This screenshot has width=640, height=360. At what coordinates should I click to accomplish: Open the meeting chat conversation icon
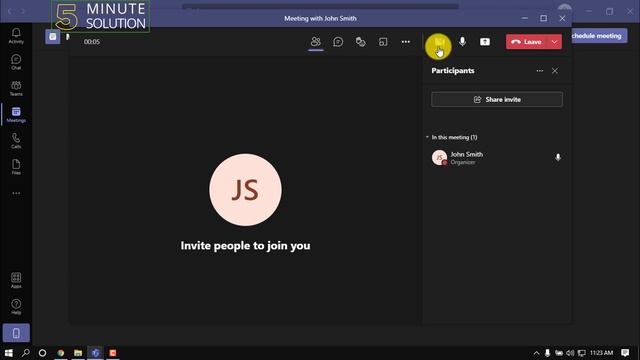(x=338, y=42)
